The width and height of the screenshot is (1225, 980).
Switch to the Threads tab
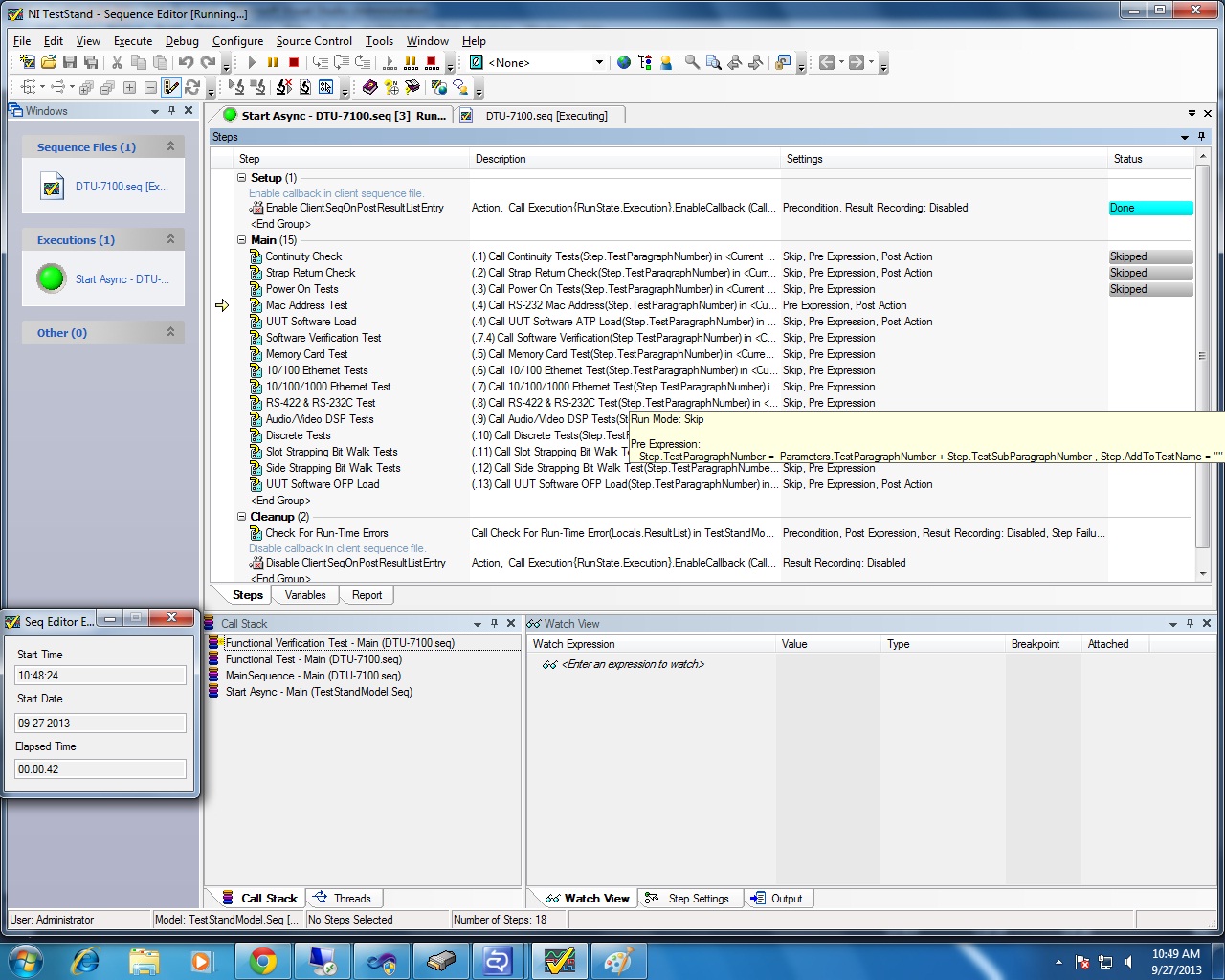pyautogui.click(x=344, y=899)
